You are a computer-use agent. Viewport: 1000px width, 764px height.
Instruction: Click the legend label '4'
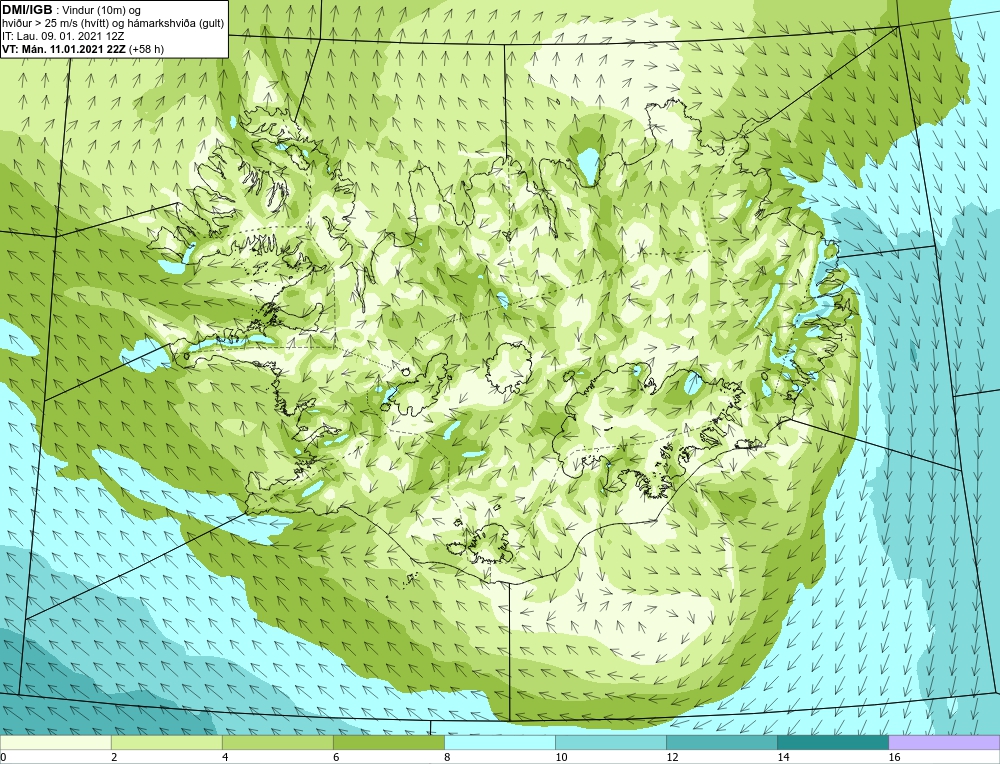tap(225, 757)
